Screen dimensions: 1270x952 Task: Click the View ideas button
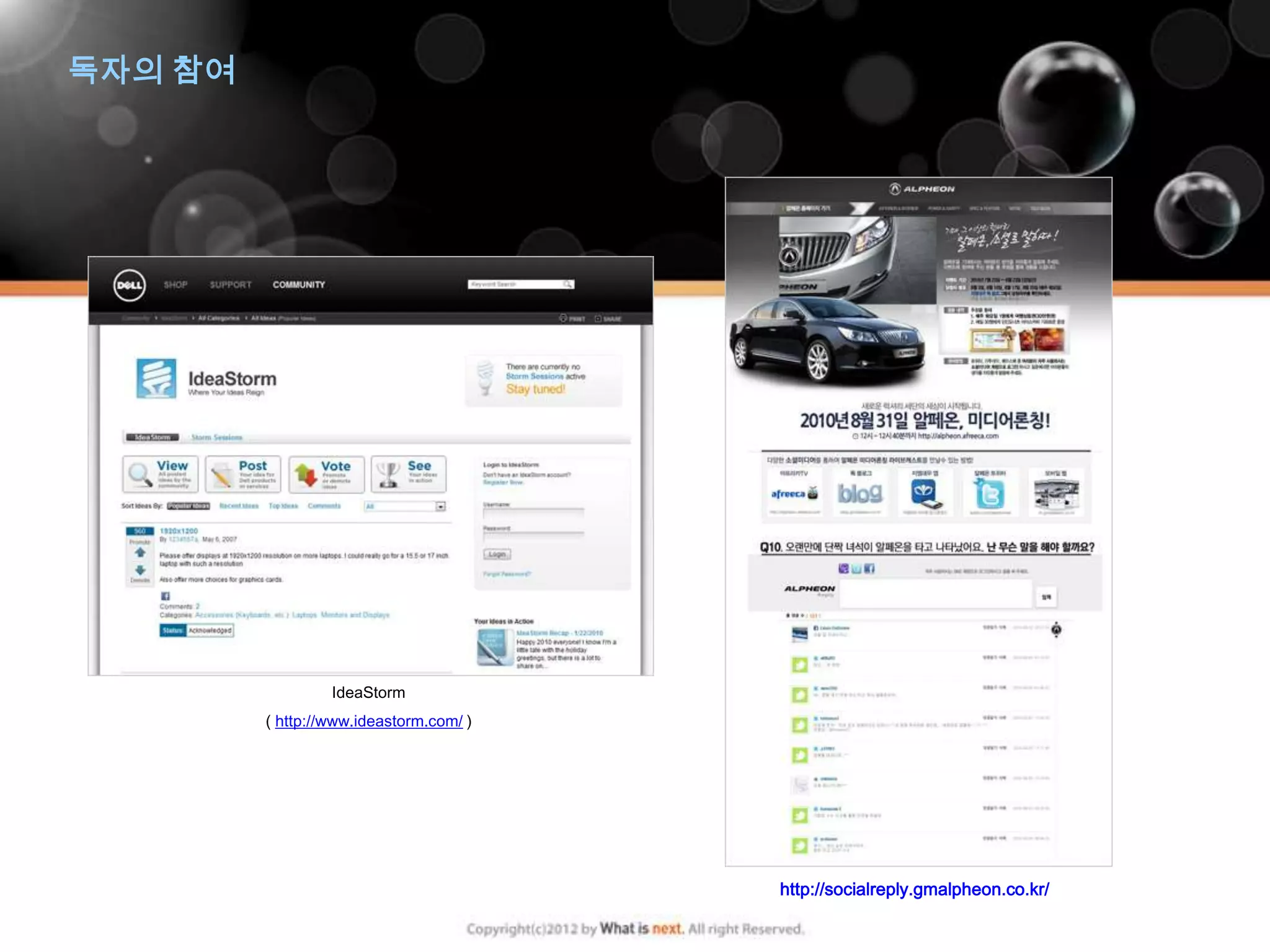coord(161,474)
